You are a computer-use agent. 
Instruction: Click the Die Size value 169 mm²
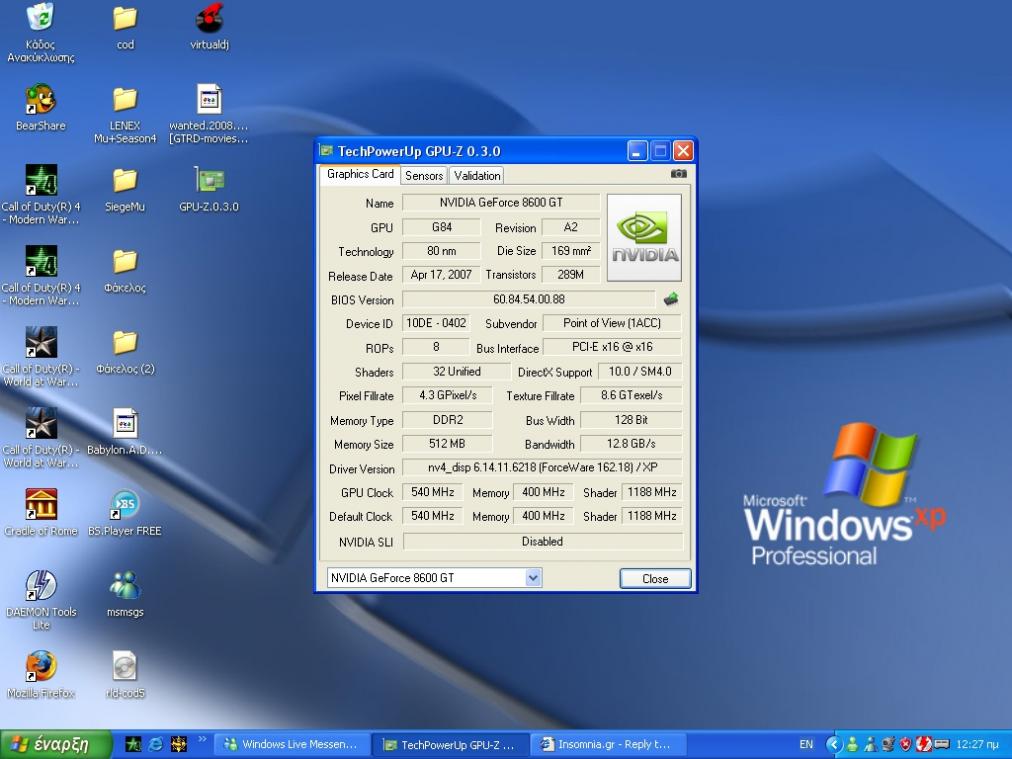pyautogui.click(x=571, y=251)
